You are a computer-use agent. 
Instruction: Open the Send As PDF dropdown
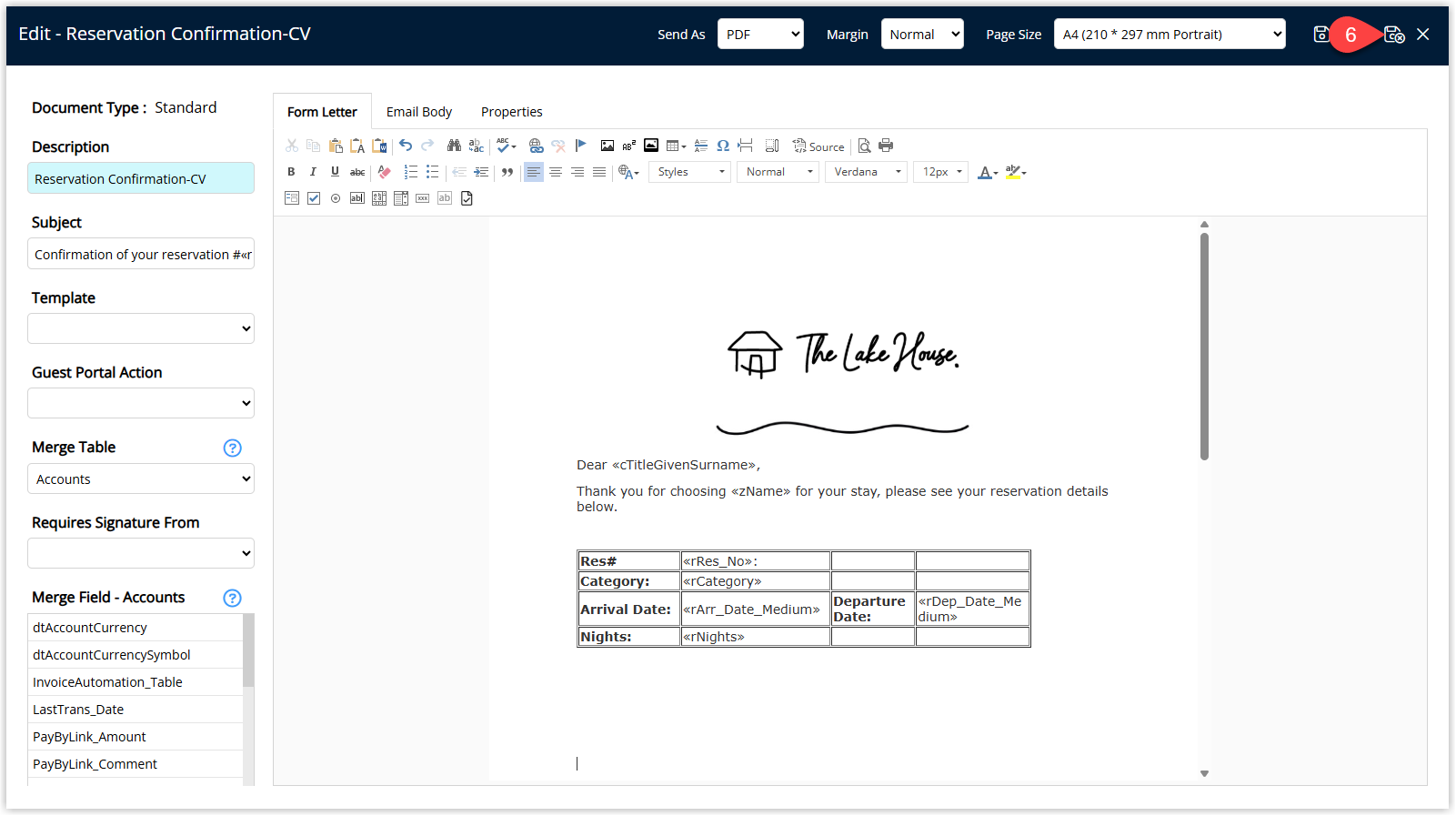point(760,35)
